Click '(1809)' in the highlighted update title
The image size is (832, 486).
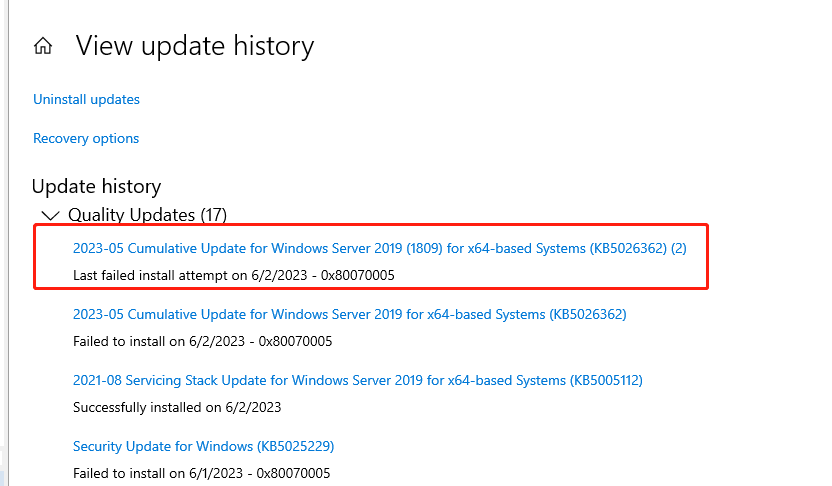pyautogui.click(x=424, y=248)
